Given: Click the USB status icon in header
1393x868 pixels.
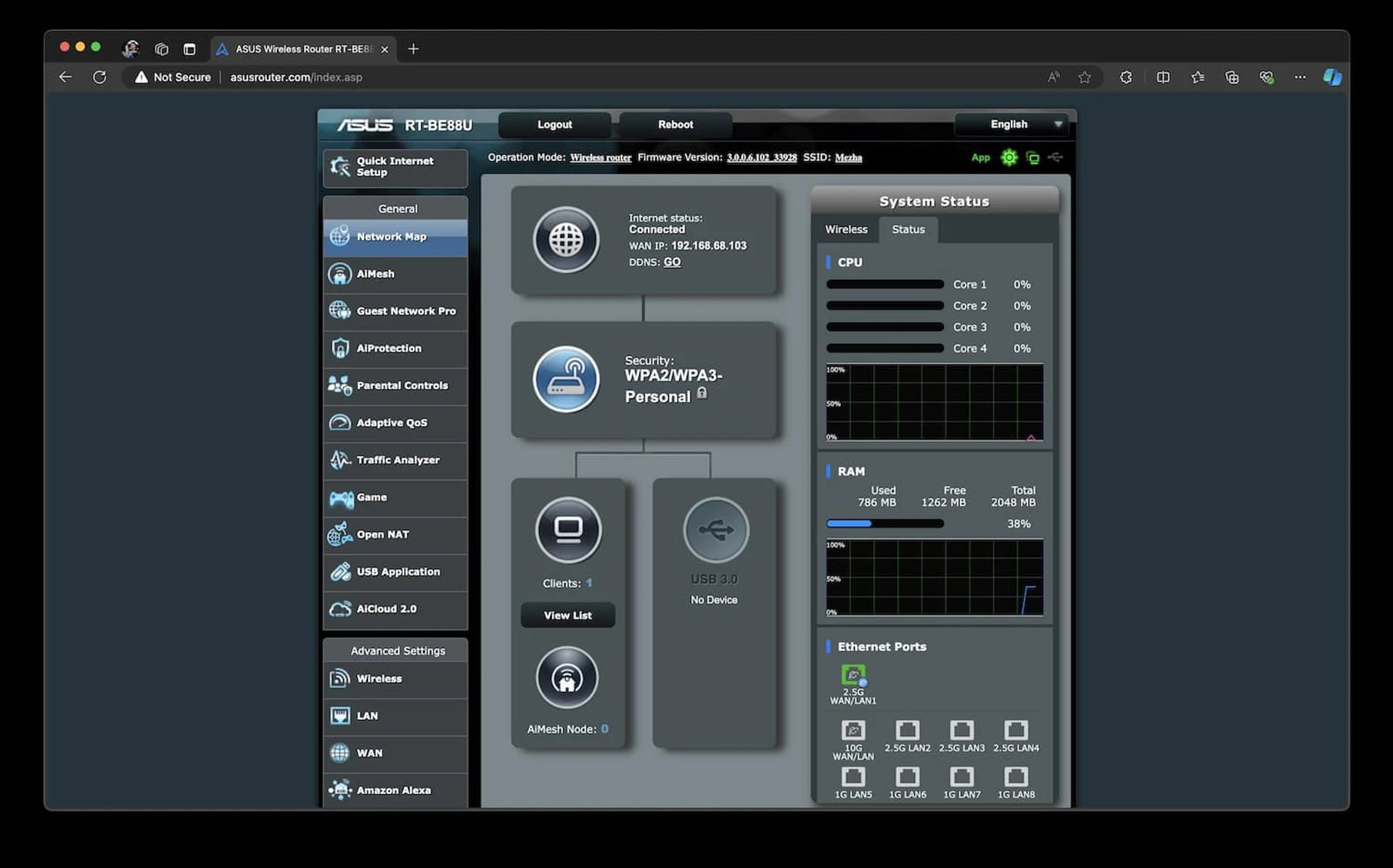Looking at the screenshot, I should click(x=1056, y=157).
